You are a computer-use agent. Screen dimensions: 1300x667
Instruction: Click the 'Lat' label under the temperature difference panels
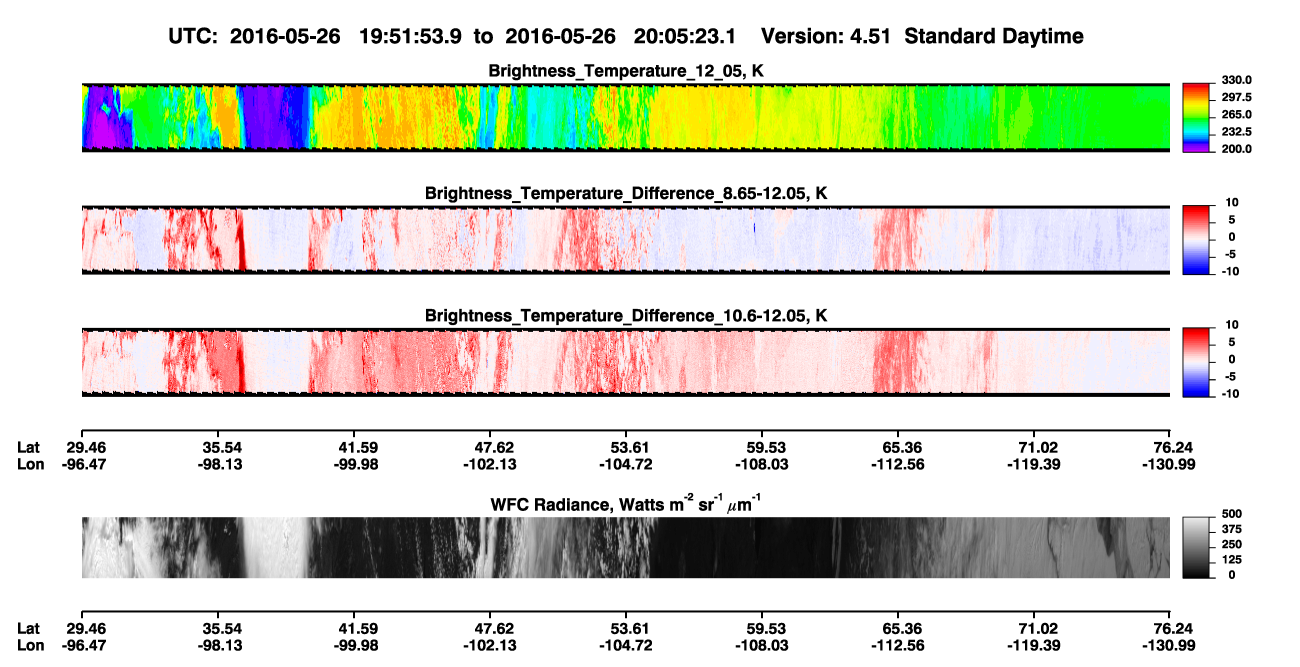click(28, 448)
